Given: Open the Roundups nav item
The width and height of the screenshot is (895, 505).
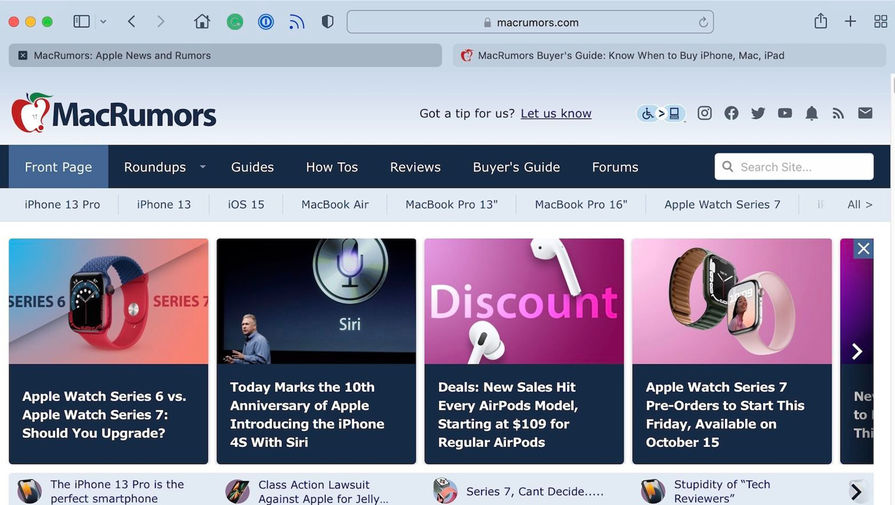Looking at the screenshot, I should (155, 167).
